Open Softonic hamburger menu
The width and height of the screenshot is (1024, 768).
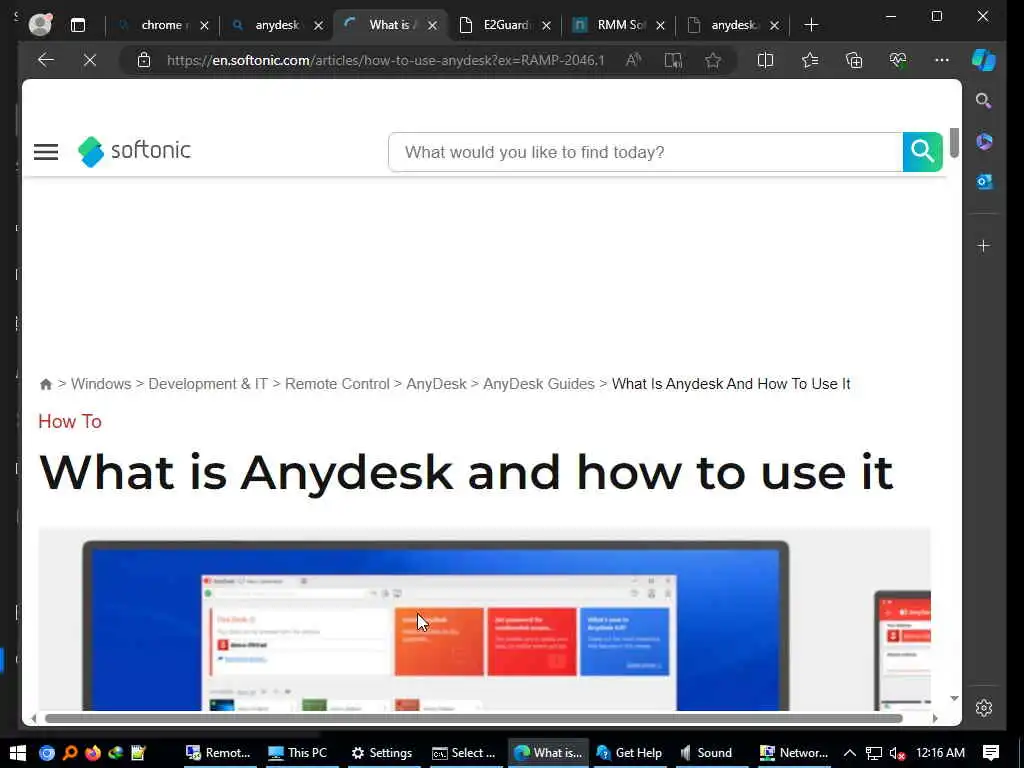[x=46, y=152]
